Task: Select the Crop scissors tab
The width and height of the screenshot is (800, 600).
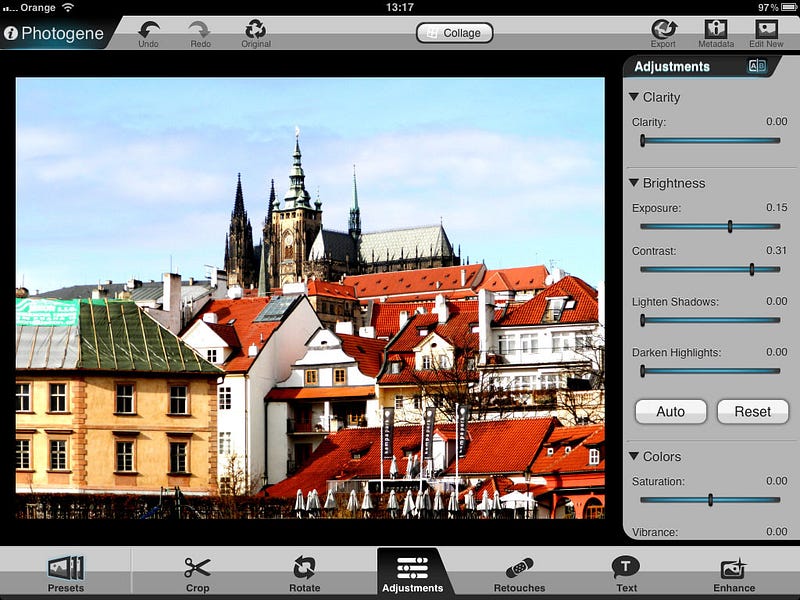Action: 197,573
